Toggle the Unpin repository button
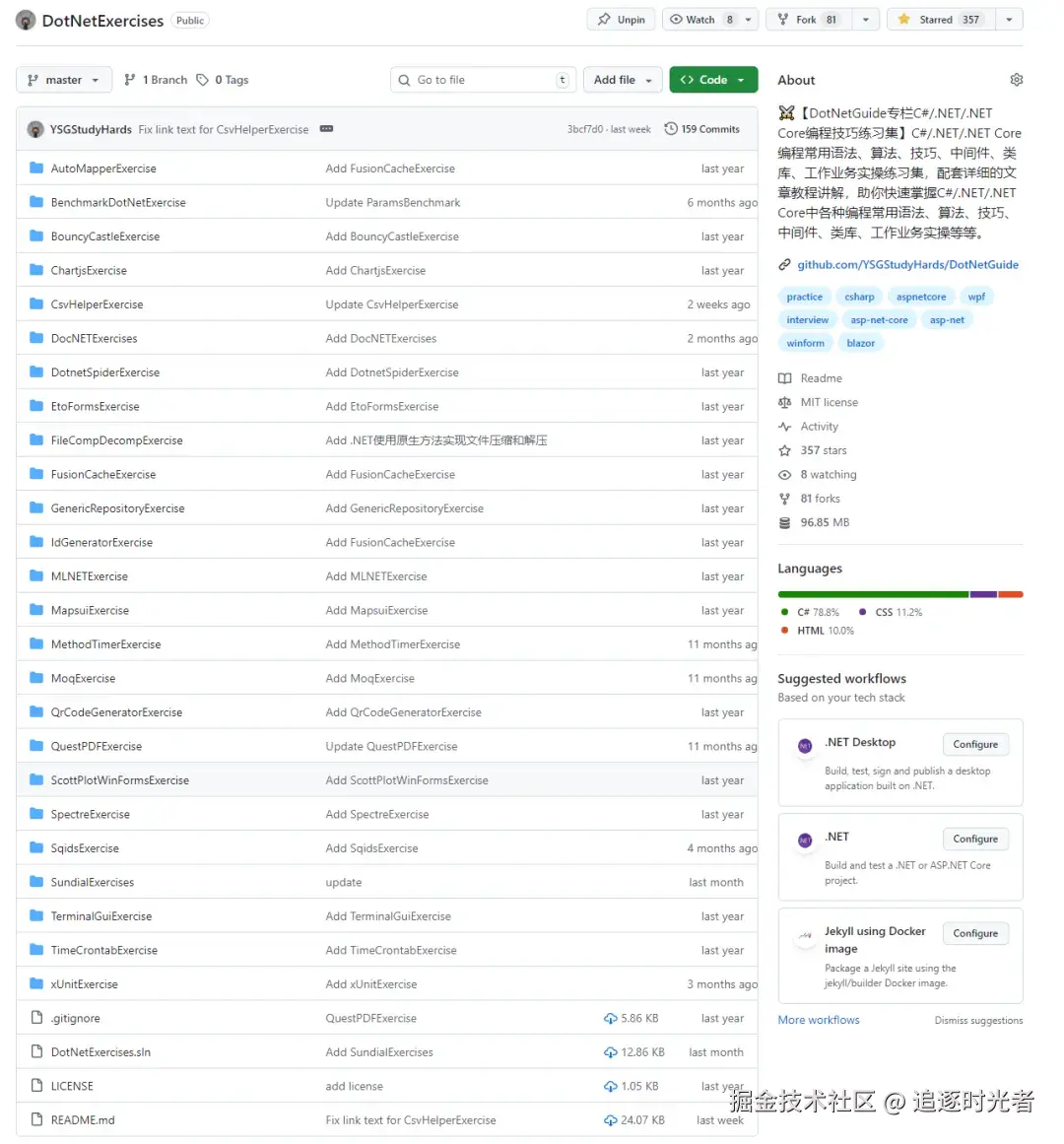This screenshot has width=1064, height=1144. (x=622, y=20)
